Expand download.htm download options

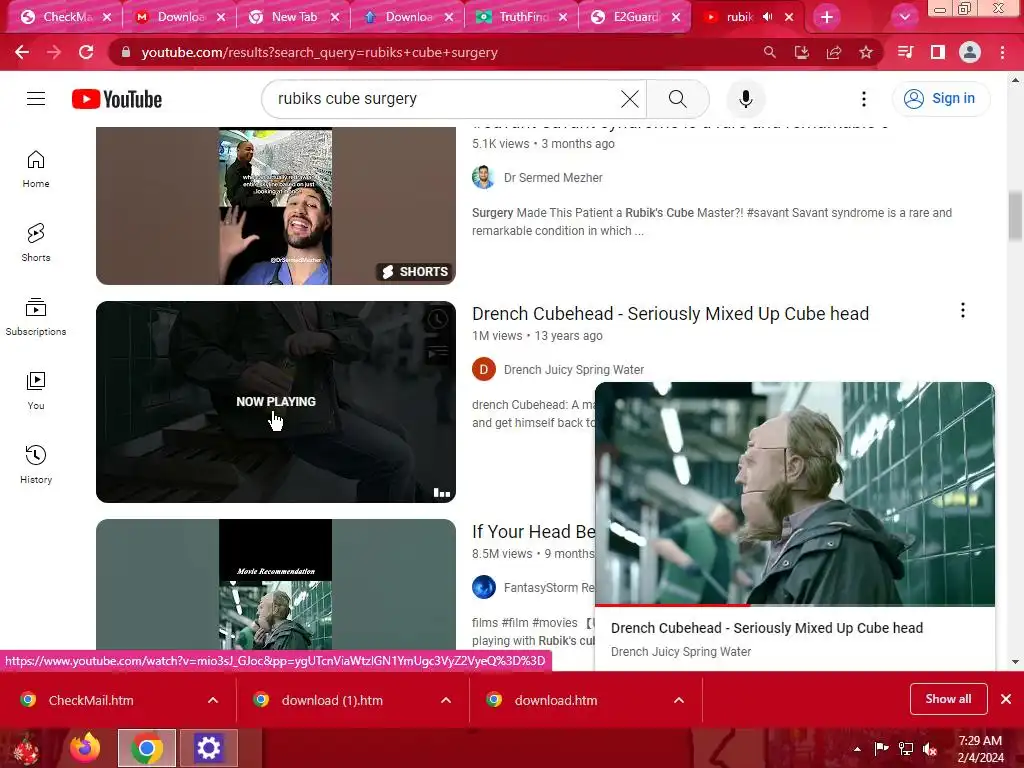679,700
